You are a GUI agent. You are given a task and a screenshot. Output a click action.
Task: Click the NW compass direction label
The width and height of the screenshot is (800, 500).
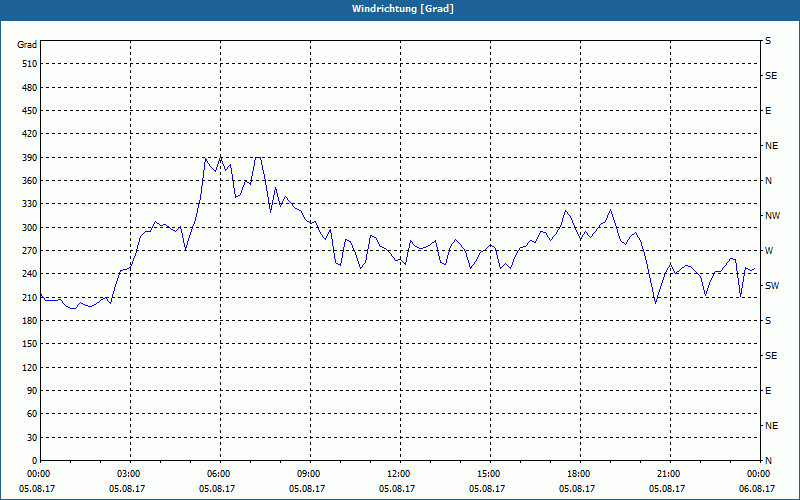[772, 216]
